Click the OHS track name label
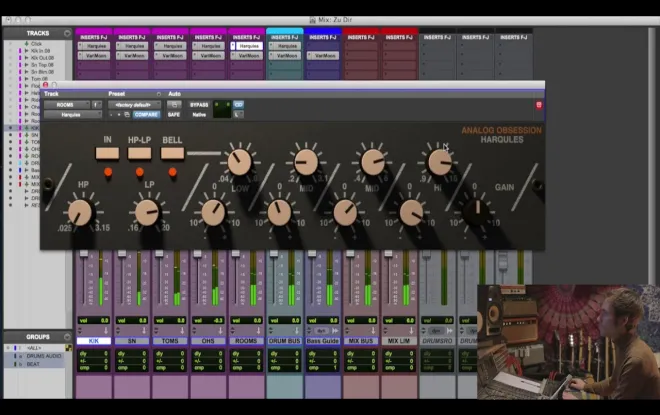 (208, 341)
